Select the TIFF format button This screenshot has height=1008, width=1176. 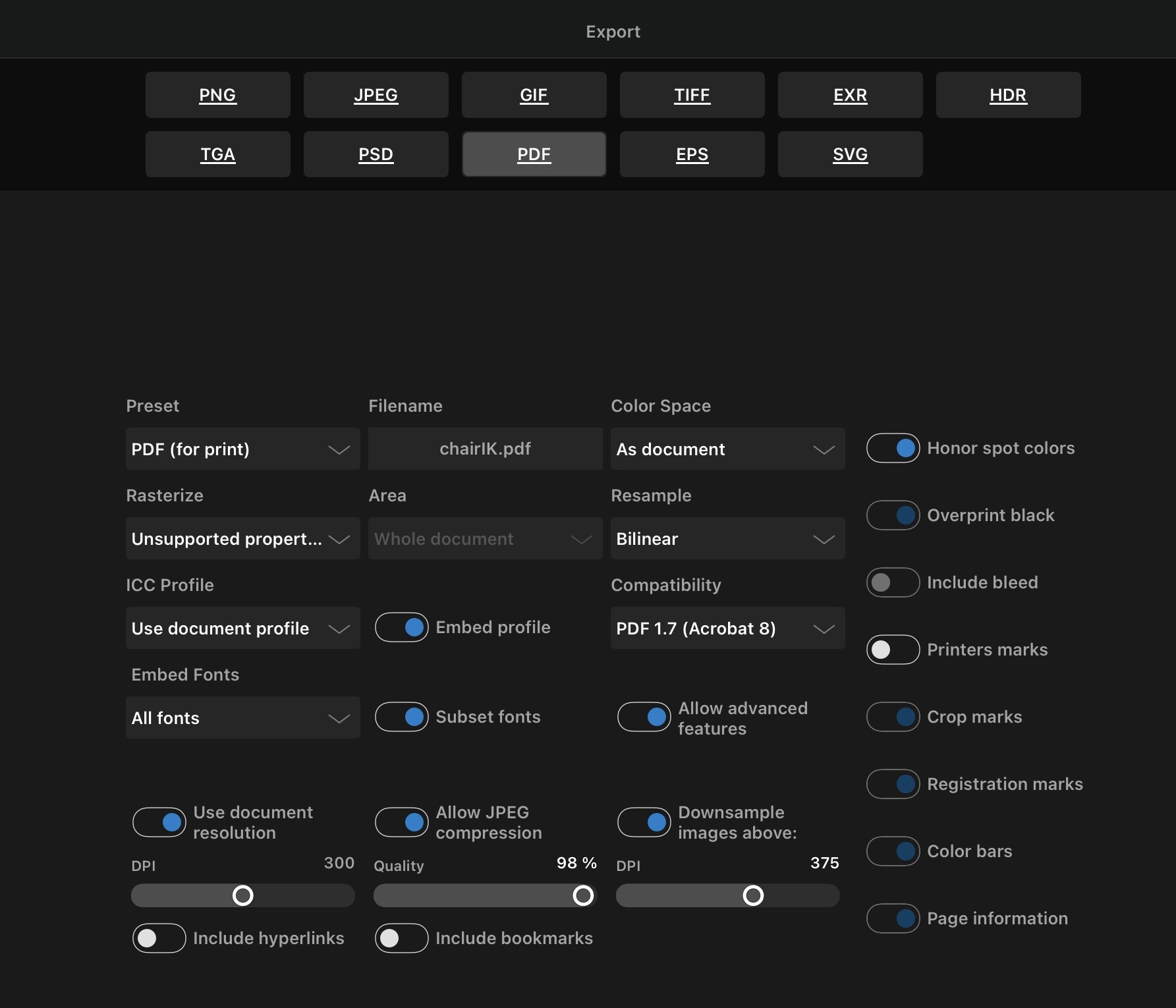(x=692, y=95)
